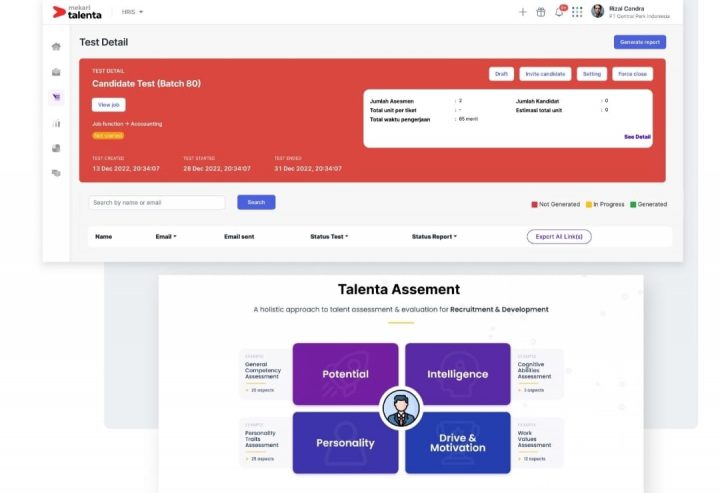This screenshot has width=720, height=493.
Task: Click test ended date 31 Dec 2022
Action: click(x=308, y=168)
